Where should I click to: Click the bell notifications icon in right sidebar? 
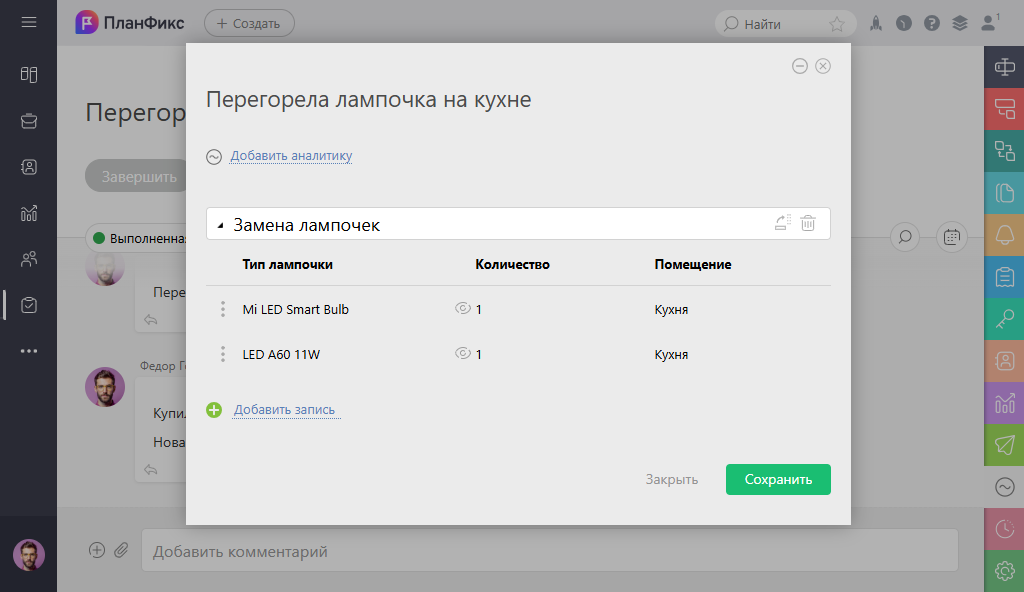(1004, 236)
